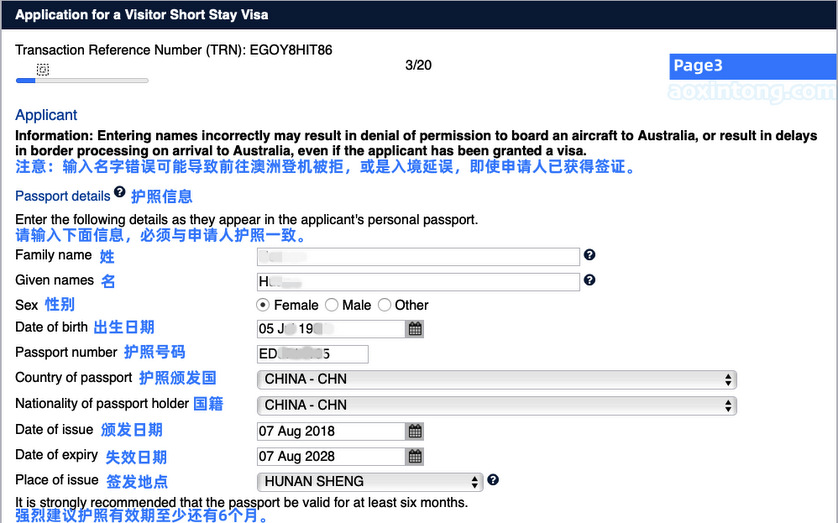Choose the Other sex option
Screen dimensions: 838x523
[385, 305]
